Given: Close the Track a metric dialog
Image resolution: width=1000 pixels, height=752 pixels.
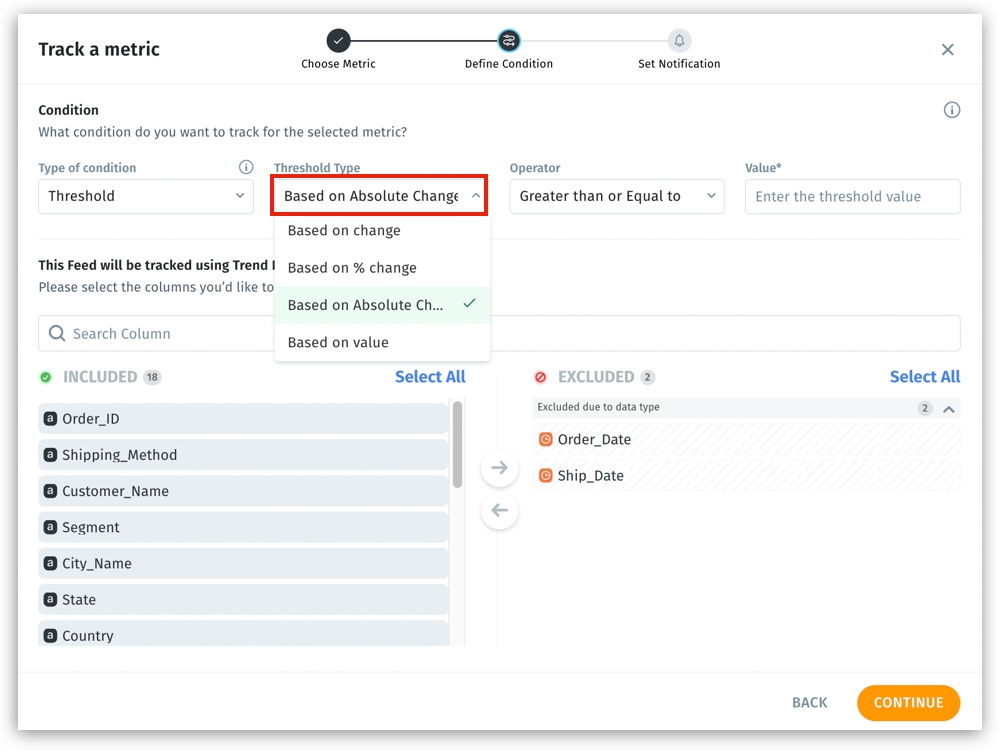Looking at the screenshot, I should 947,50.
